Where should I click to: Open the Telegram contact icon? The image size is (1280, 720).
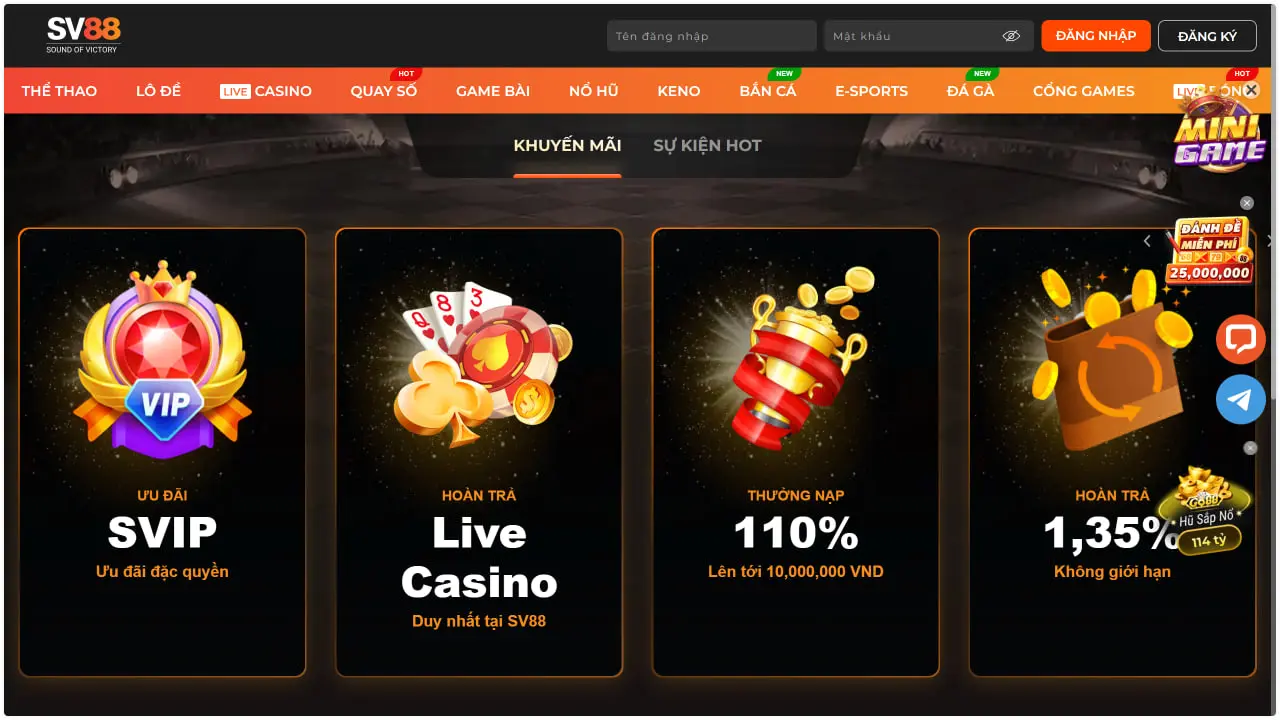(1241, 399)
